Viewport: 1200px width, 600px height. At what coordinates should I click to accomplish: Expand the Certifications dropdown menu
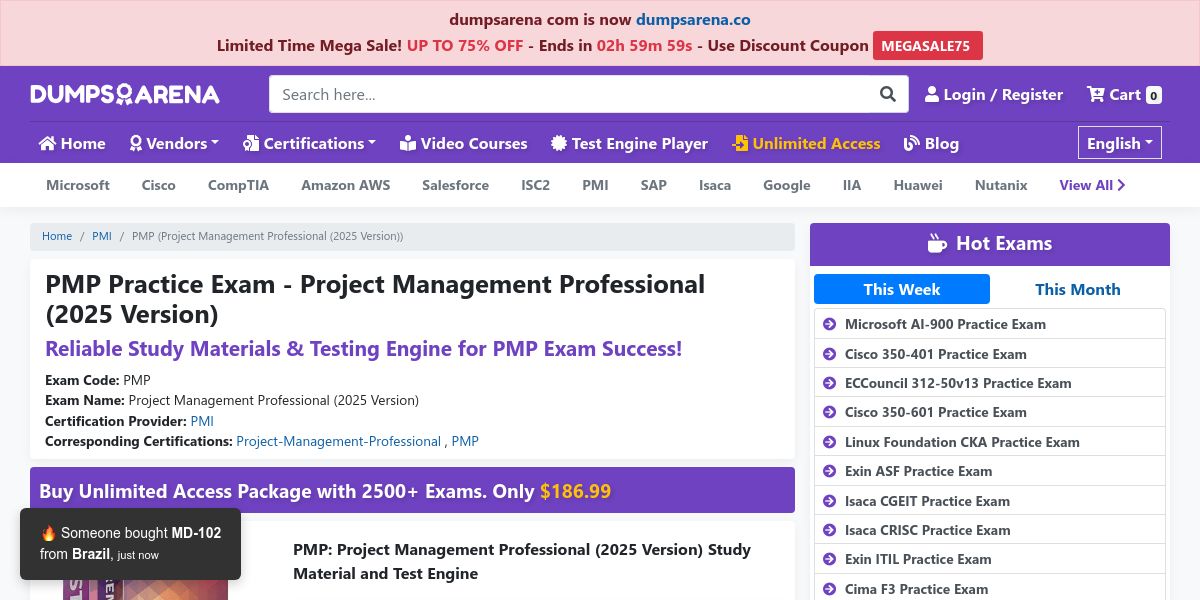[x=309, y=143]
